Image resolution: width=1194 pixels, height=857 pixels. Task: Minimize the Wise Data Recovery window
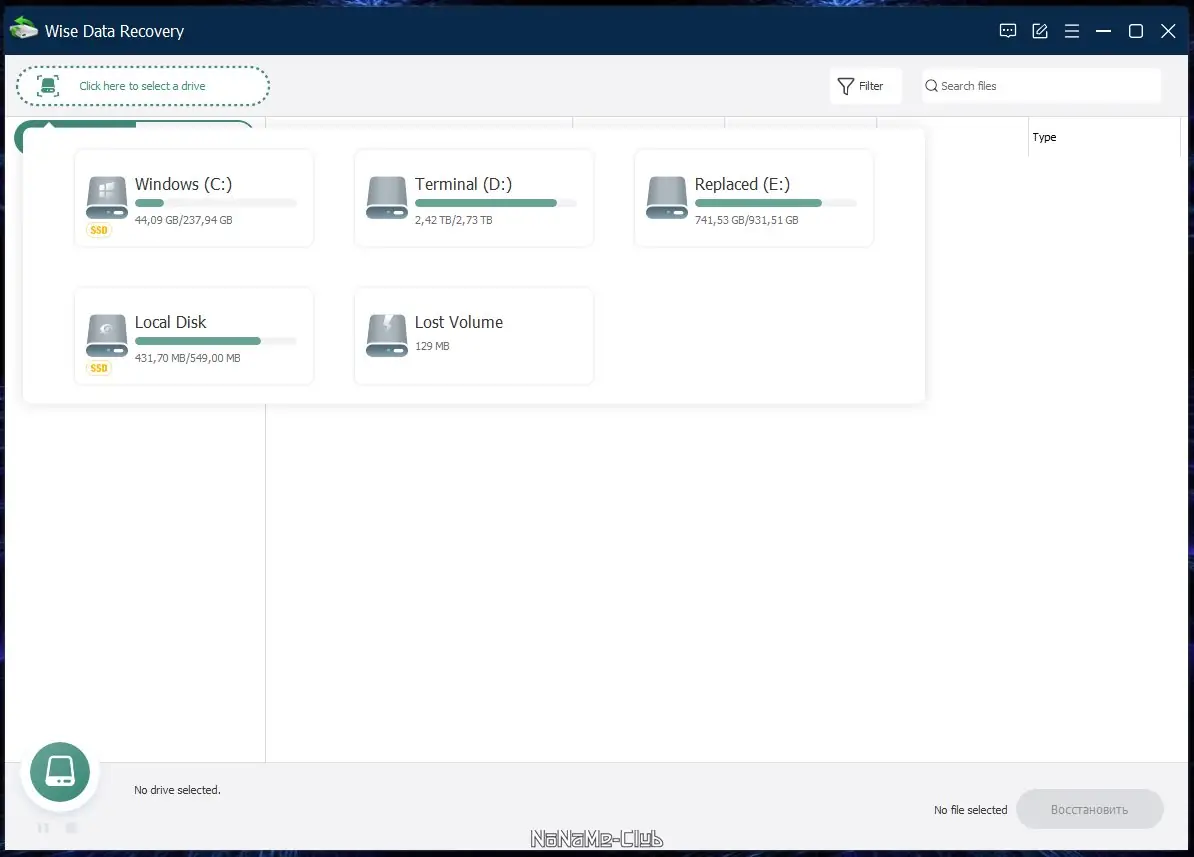coord(1103,30)
